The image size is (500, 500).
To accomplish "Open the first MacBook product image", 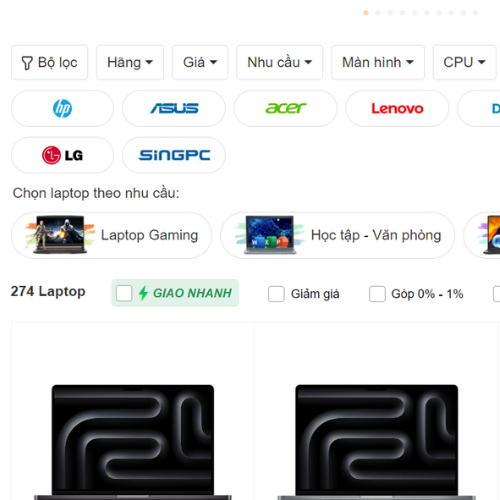I will 133,442.
